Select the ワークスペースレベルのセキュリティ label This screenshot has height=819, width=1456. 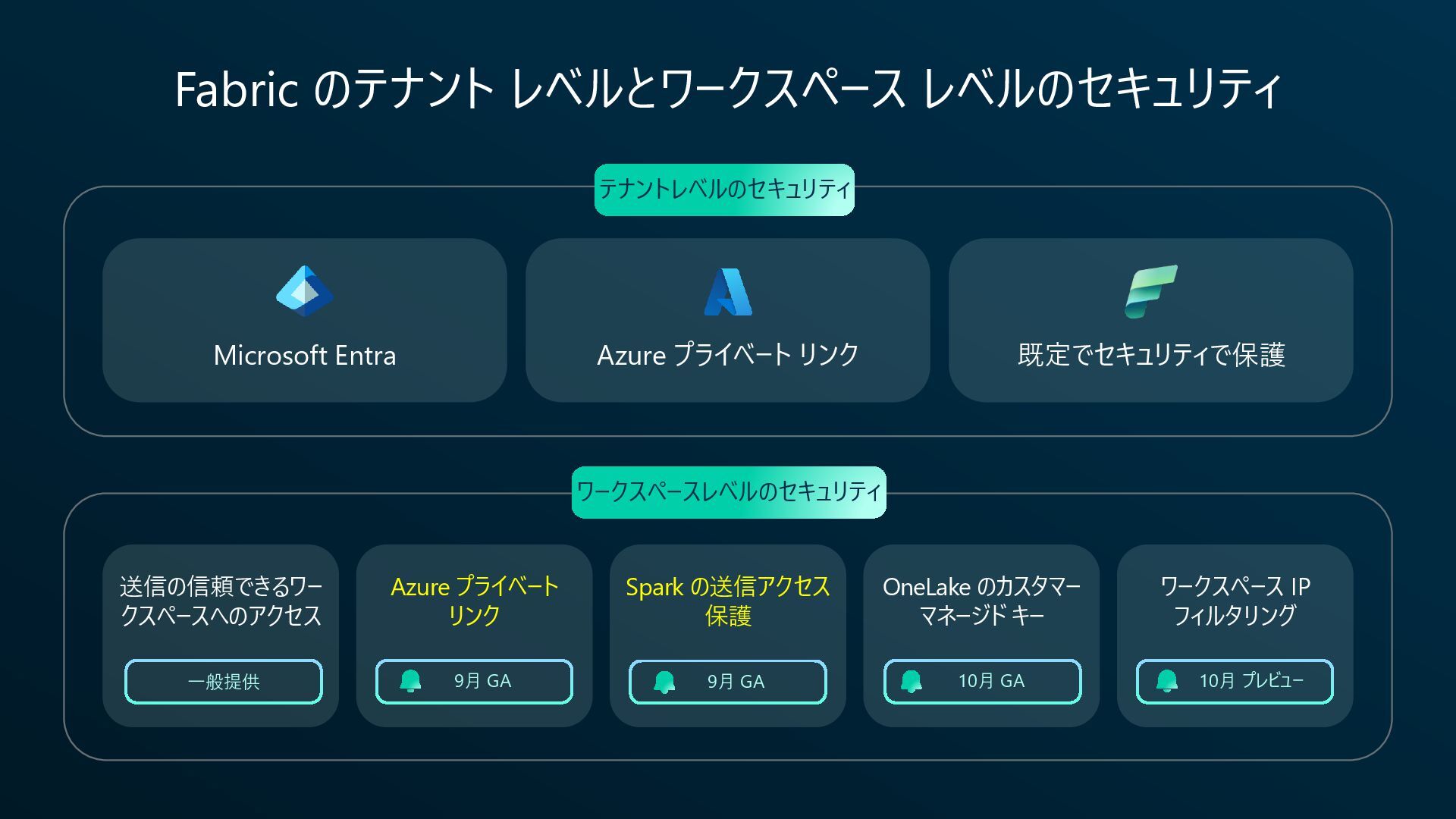[728, 492]
